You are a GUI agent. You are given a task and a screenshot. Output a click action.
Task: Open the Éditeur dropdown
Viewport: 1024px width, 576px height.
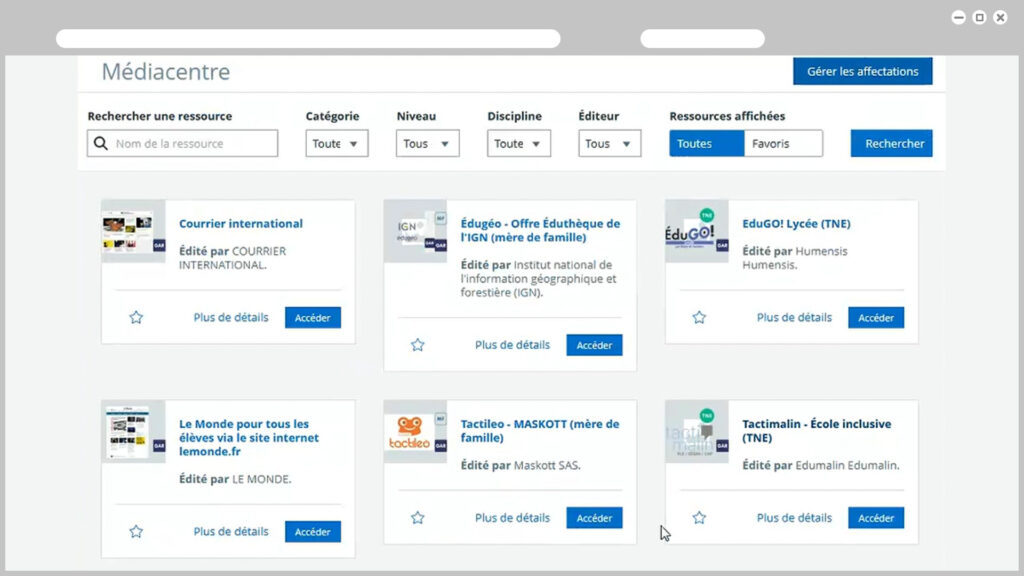point(609,144)
